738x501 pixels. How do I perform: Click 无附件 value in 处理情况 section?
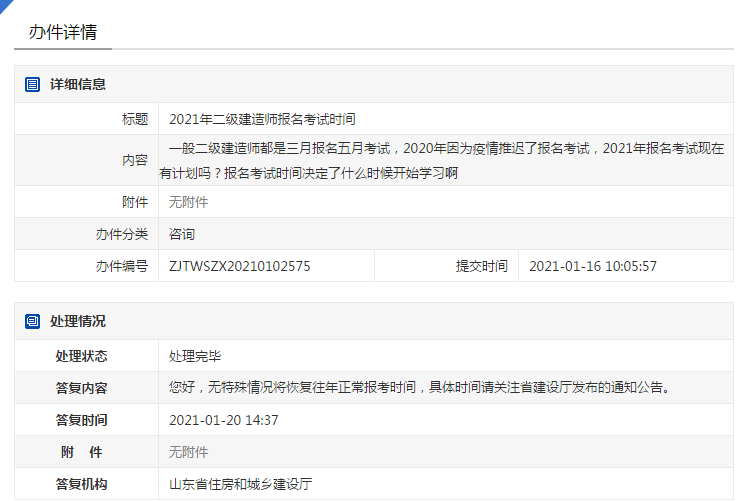(x=188, y=452)
